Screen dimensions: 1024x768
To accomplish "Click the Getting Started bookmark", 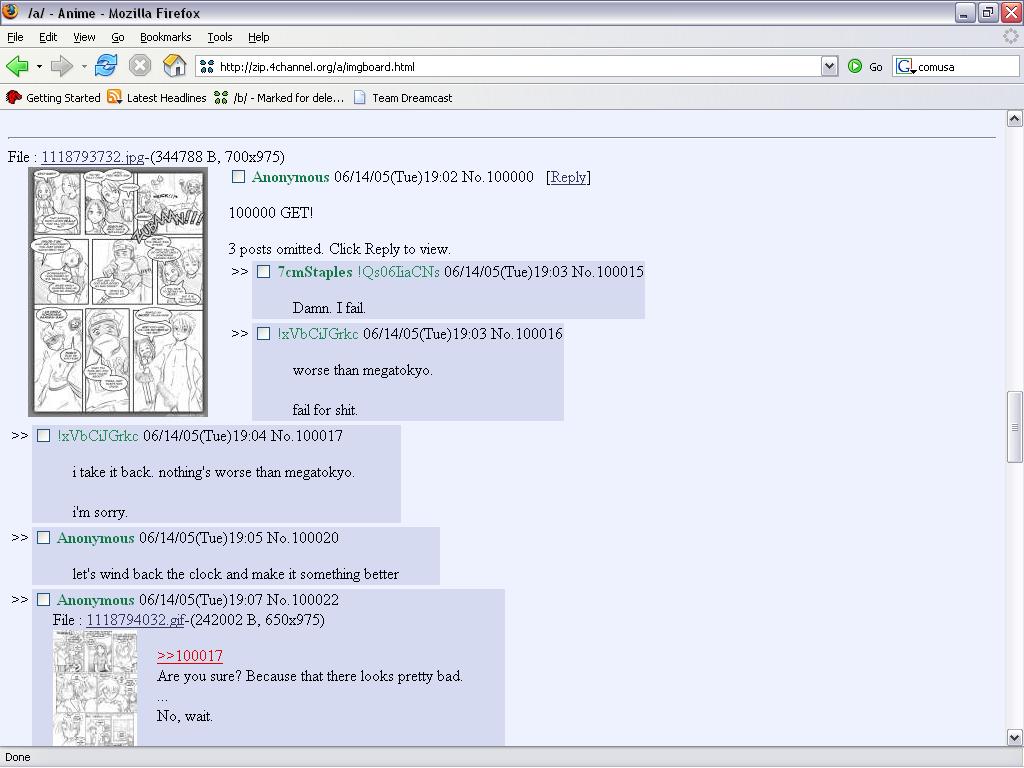I will point(53,98).
